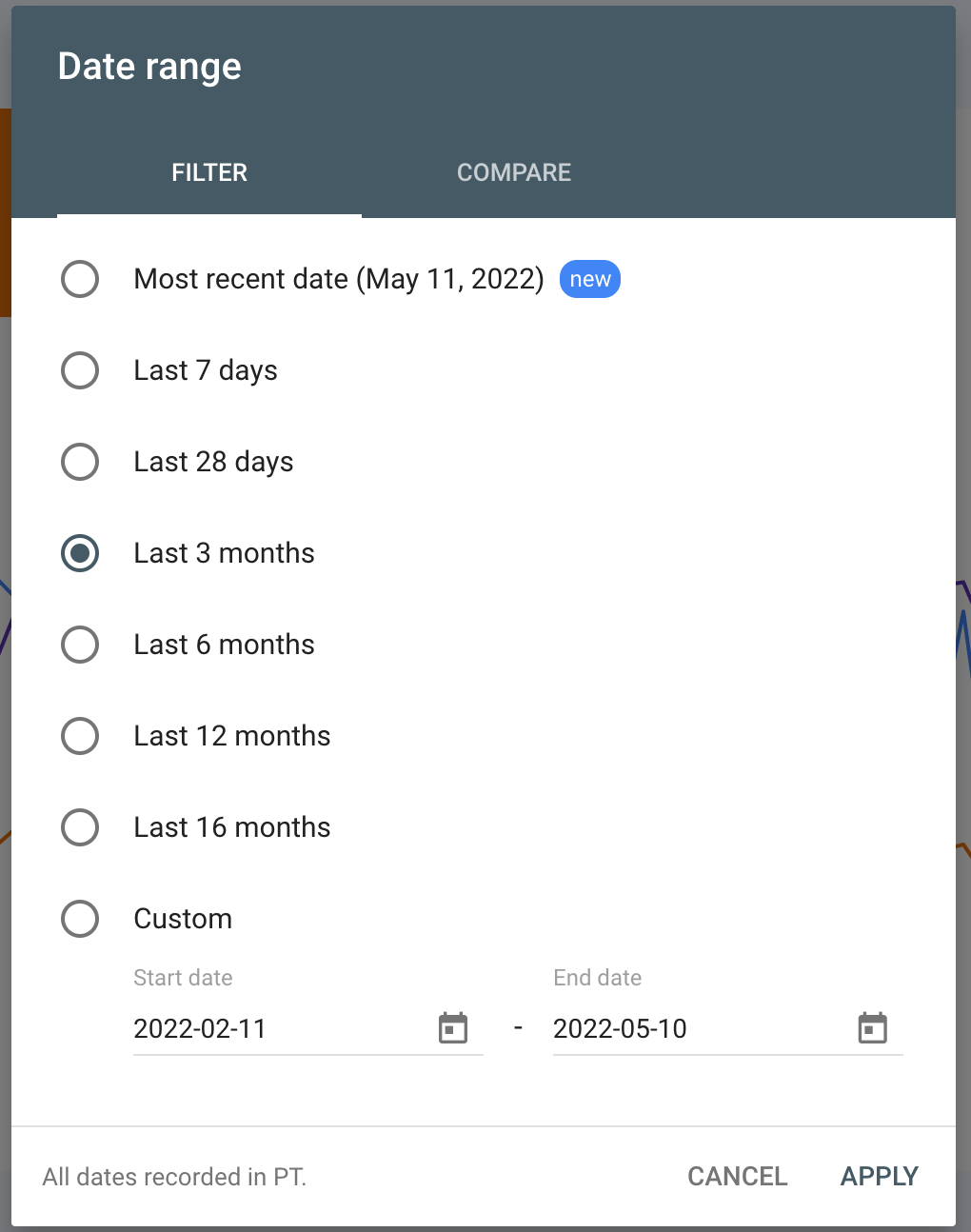Viewport: 971px width, 1232px height.
Task: Open the End date calendar picker icon
Action: (x=872, y=1028)
